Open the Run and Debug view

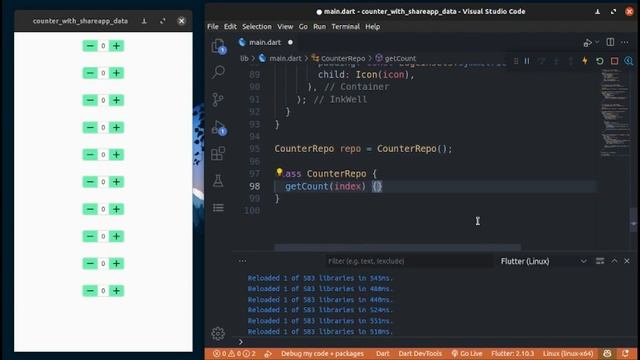pos(218,127)
